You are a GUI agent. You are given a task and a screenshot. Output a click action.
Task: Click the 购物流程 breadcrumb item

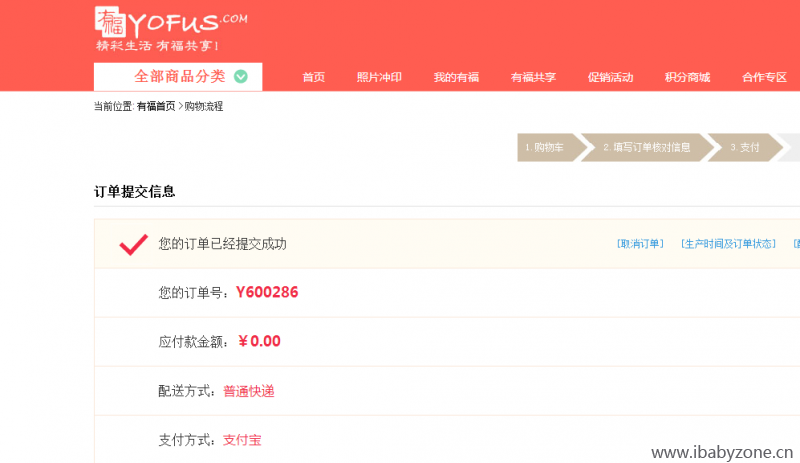[x=204, y=106]
